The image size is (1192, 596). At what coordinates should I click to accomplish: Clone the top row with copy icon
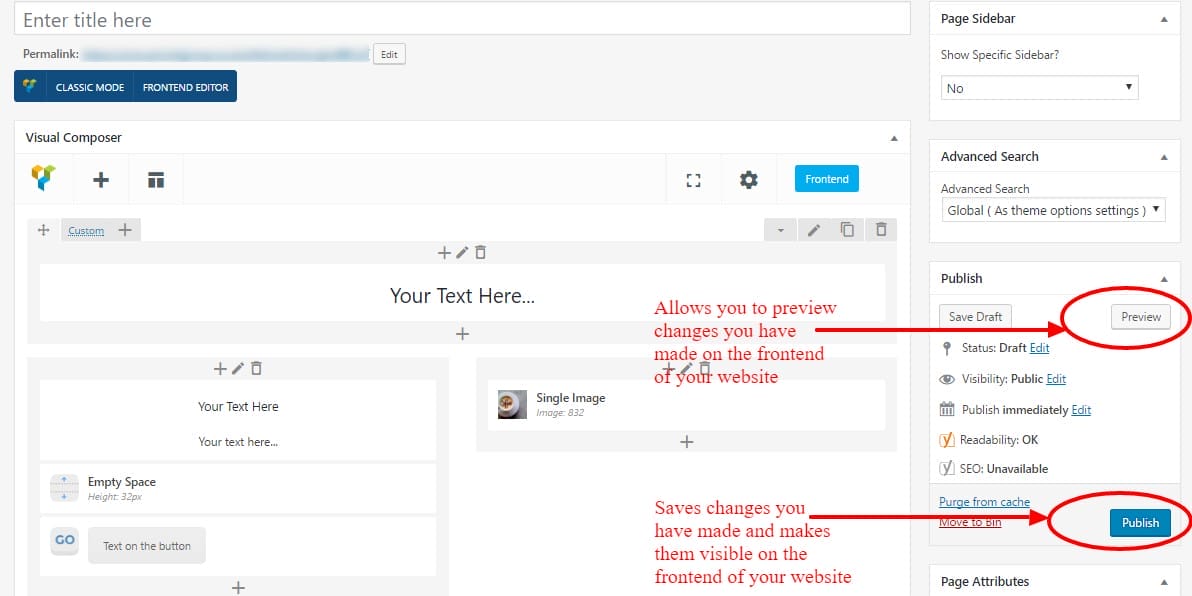847,230
